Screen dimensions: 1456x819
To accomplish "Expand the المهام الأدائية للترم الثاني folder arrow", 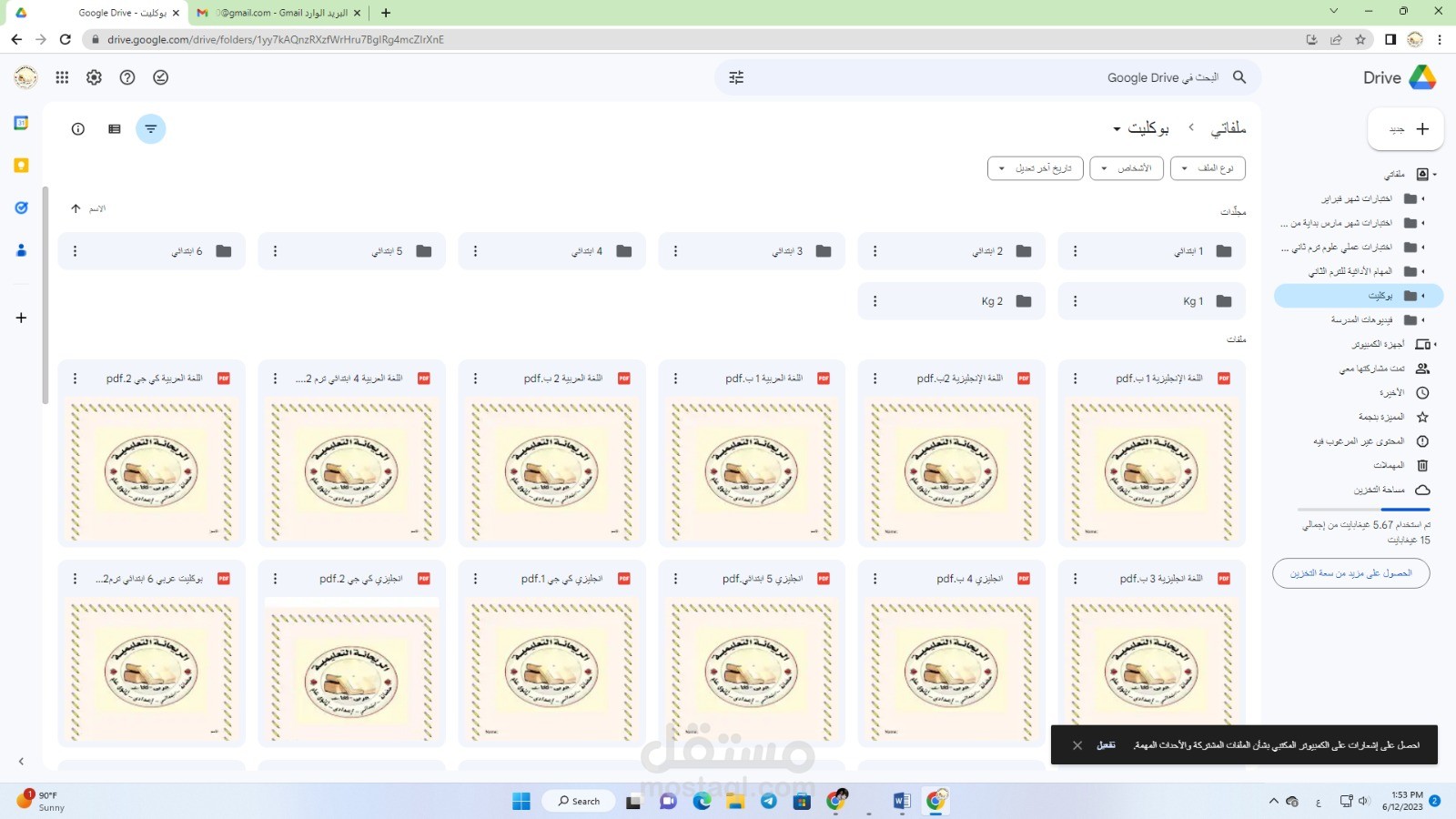I will tap(1423, 271).
